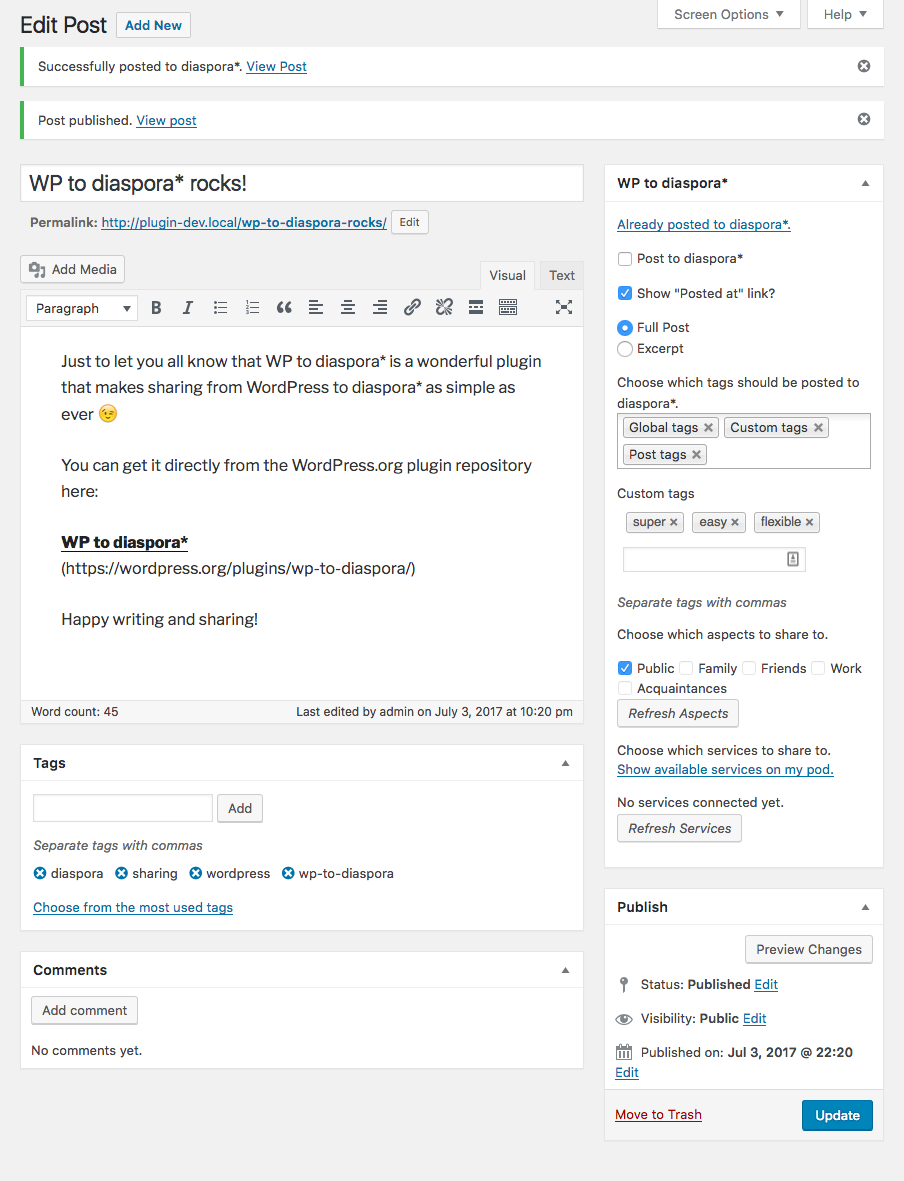Switch to the Visual editor tab

pos(508,276)
